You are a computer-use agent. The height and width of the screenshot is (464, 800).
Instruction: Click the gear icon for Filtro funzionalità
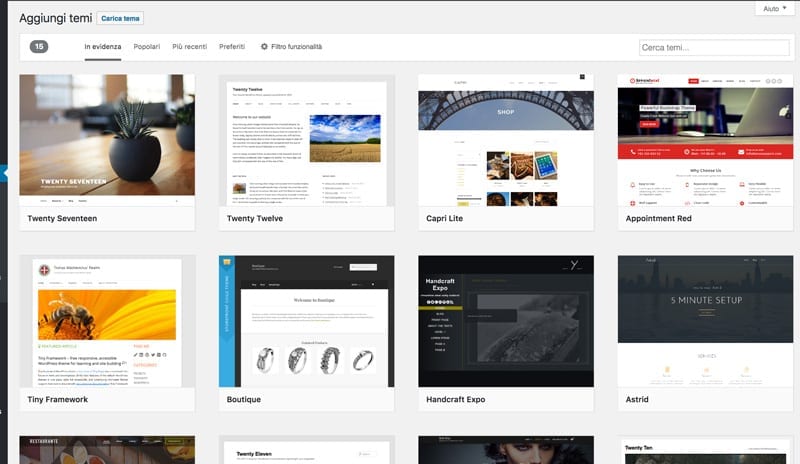click(x=265, y=47)
